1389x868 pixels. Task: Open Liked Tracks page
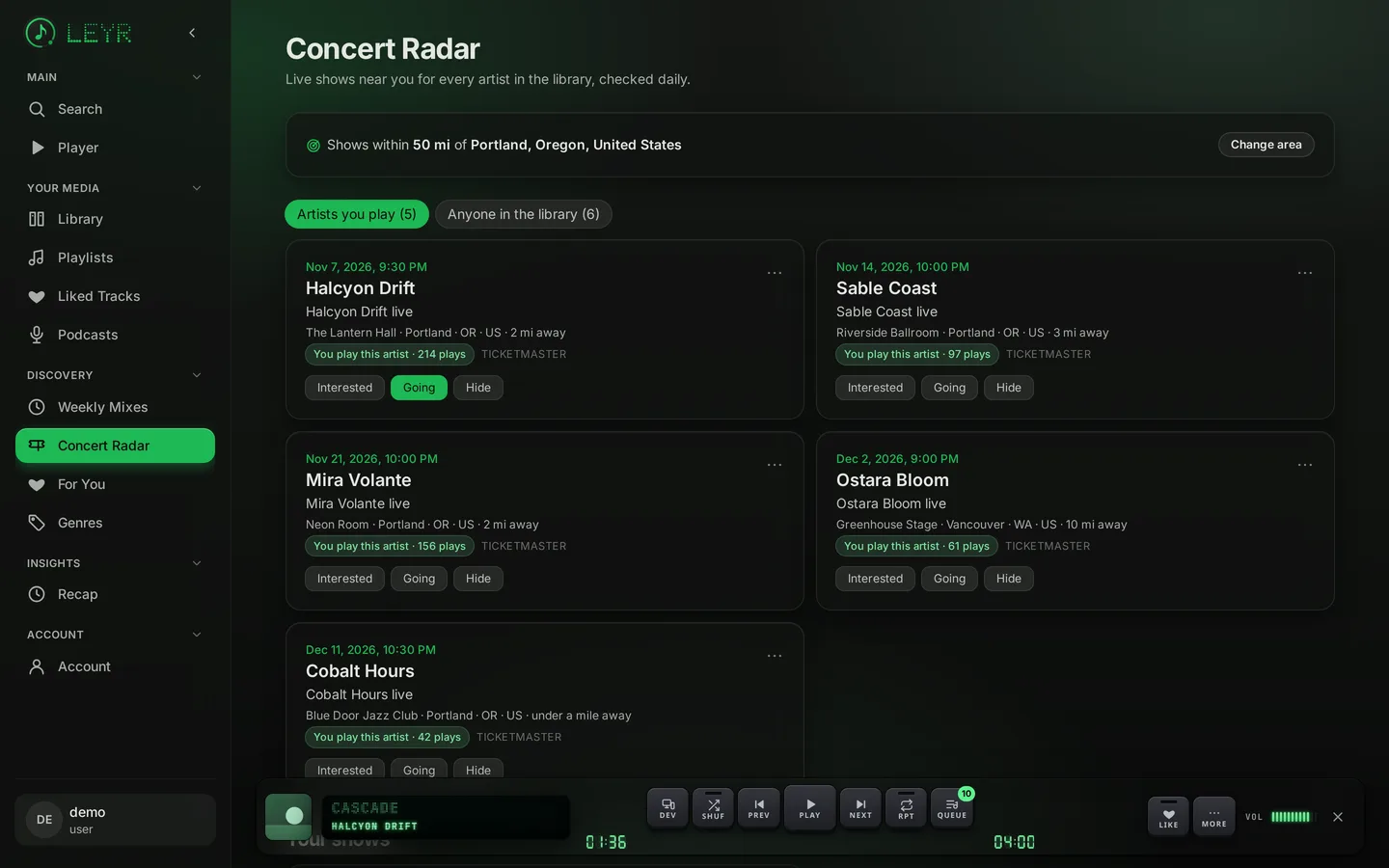click(x=115, y=296)
